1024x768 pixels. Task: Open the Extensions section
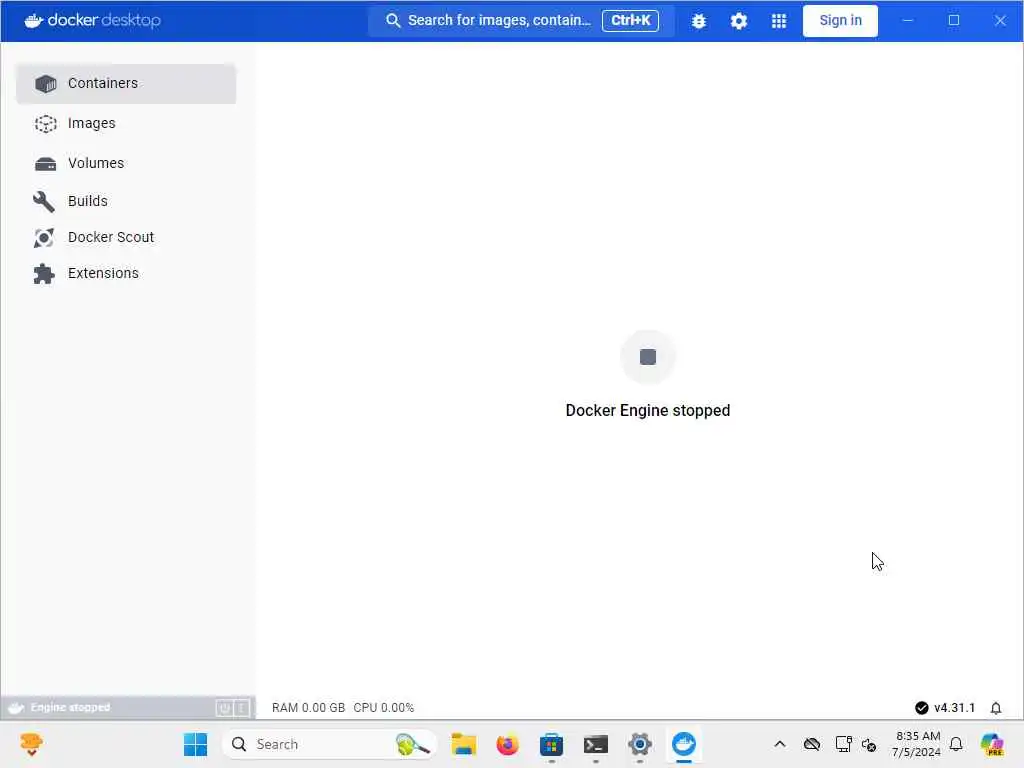coord(126,274)
